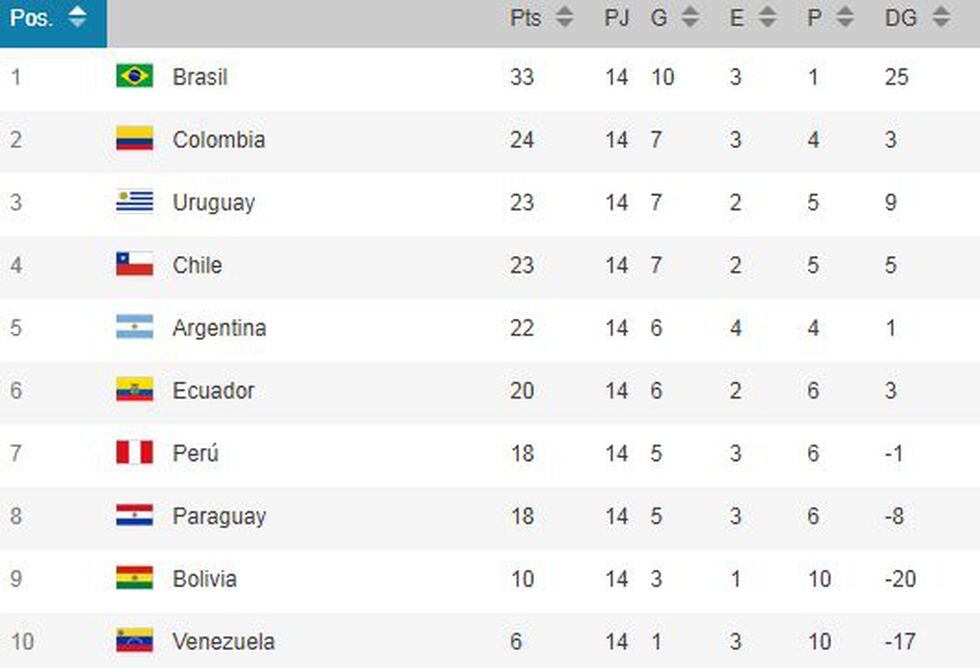Click the Colombia flag icon
Image resolution: width=980 pixels, height=668 pixels.
coord(134,139)
